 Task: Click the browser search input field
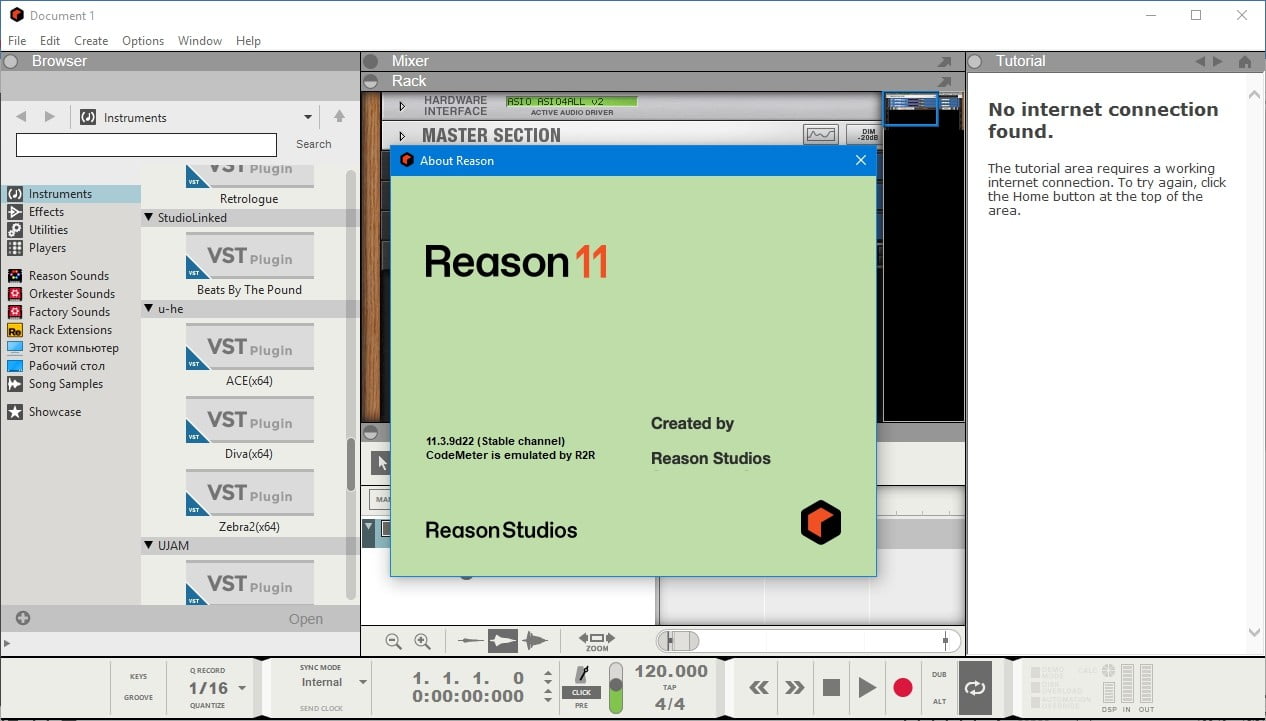click(x=146, y=145)
